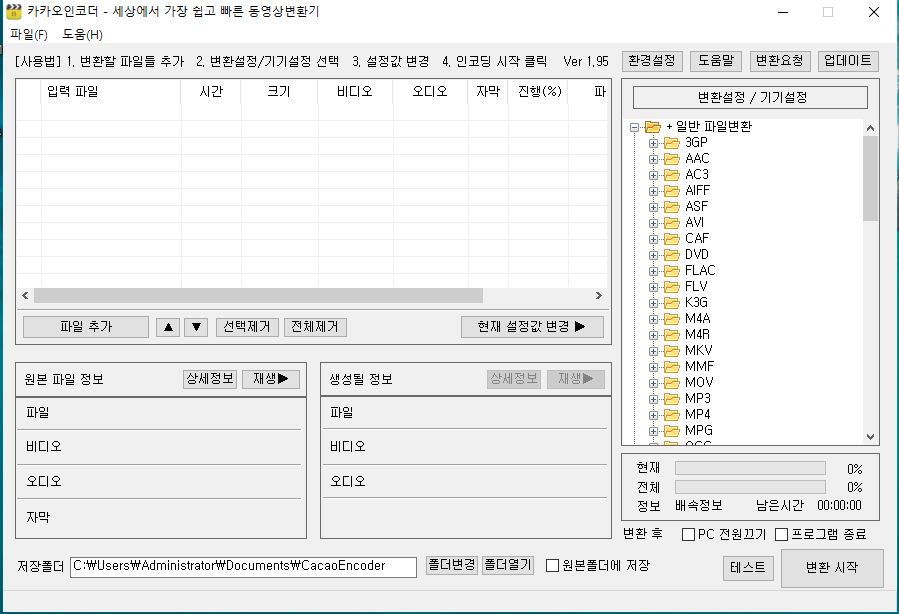Viewport: 899px width, 614px height.
Task: Click the 비디오 column header
Action: 355,92
